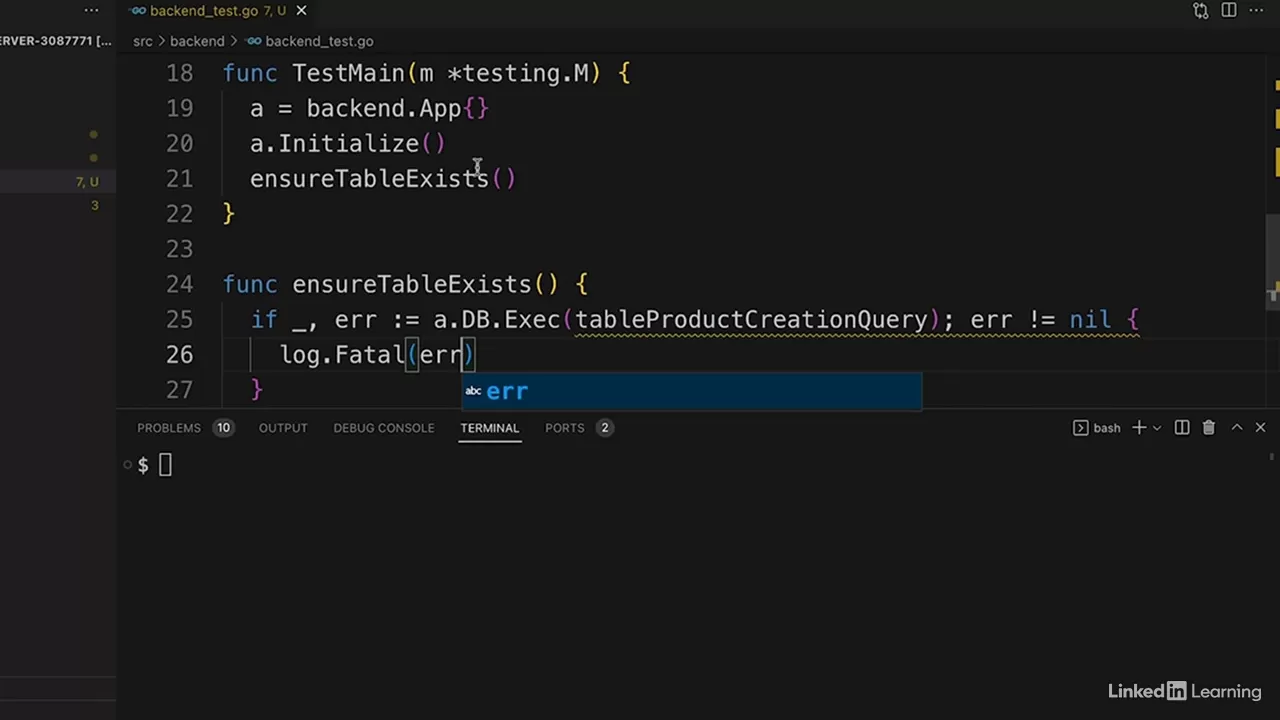Maximize the panel size with chevron up
Screen dimensions: 1280x720
click(1236, 428)
